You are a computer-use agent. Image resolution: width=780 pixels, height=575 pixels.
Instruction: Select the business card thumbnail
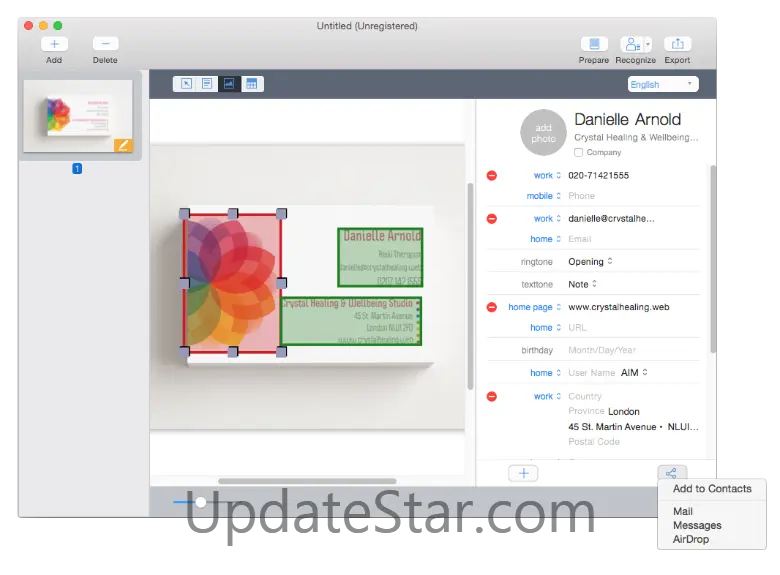tap(78, 116)
